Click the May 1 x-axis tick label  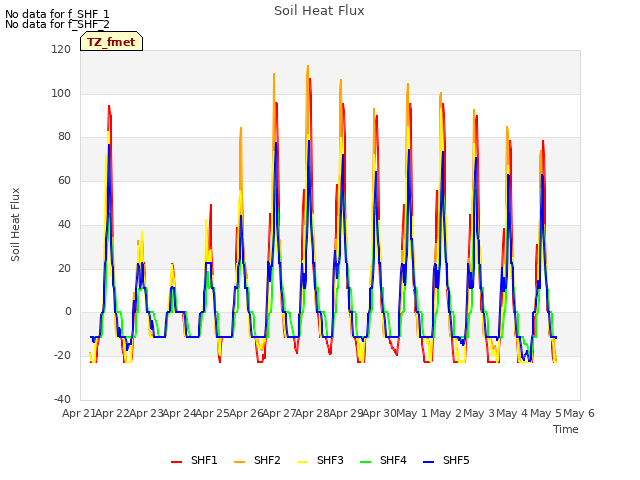412,413
